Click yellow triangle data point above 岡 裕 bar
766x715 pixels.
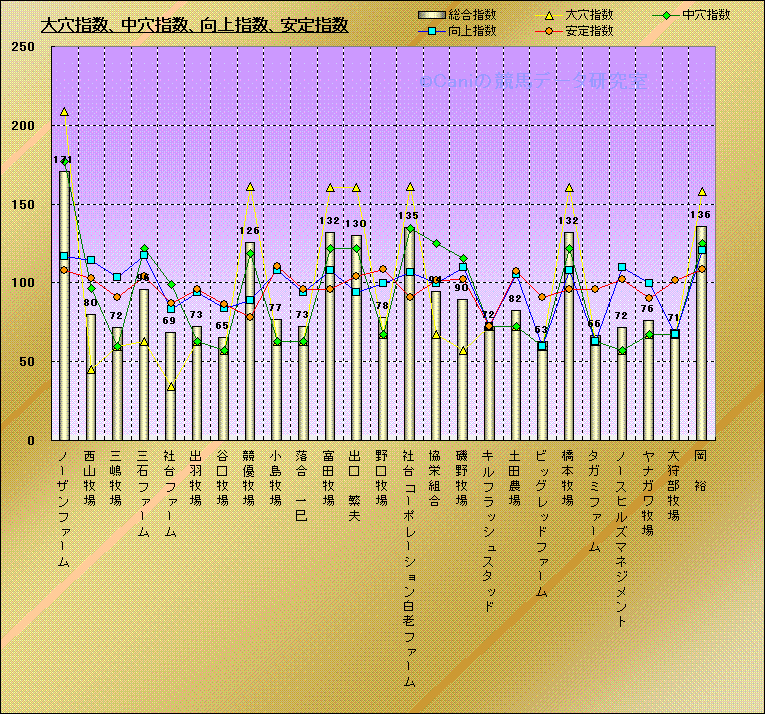[701, 192]
